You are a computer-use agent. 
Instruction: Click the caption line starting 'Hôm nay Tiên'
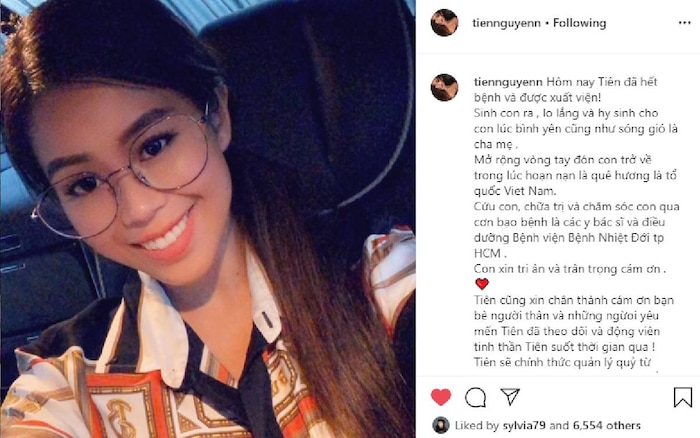(x=566, y=82)
